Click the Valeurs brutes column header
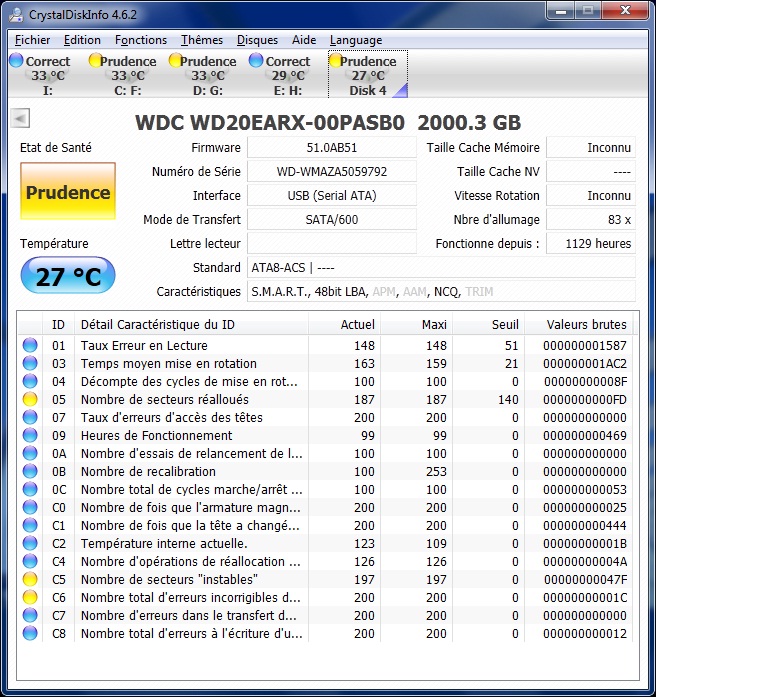The height and width of the screenshot is (697, 768). (578, 324)
